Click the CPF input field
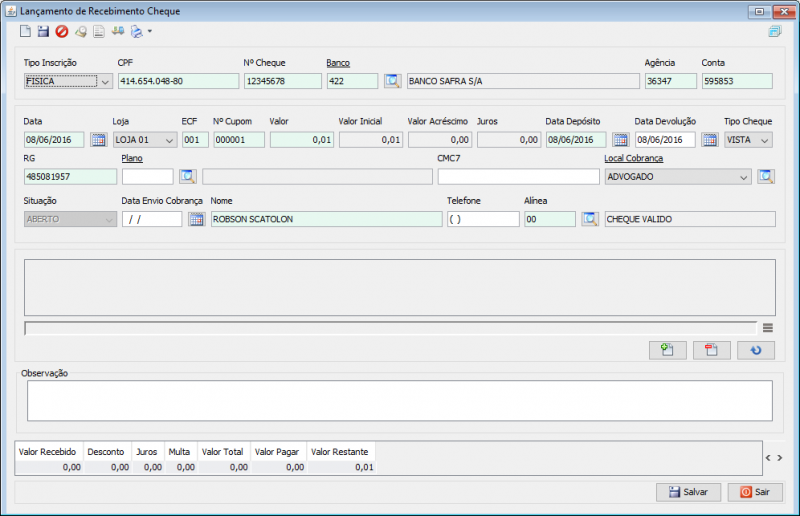The width and height of the screenshot is (800, 516). 179,81
